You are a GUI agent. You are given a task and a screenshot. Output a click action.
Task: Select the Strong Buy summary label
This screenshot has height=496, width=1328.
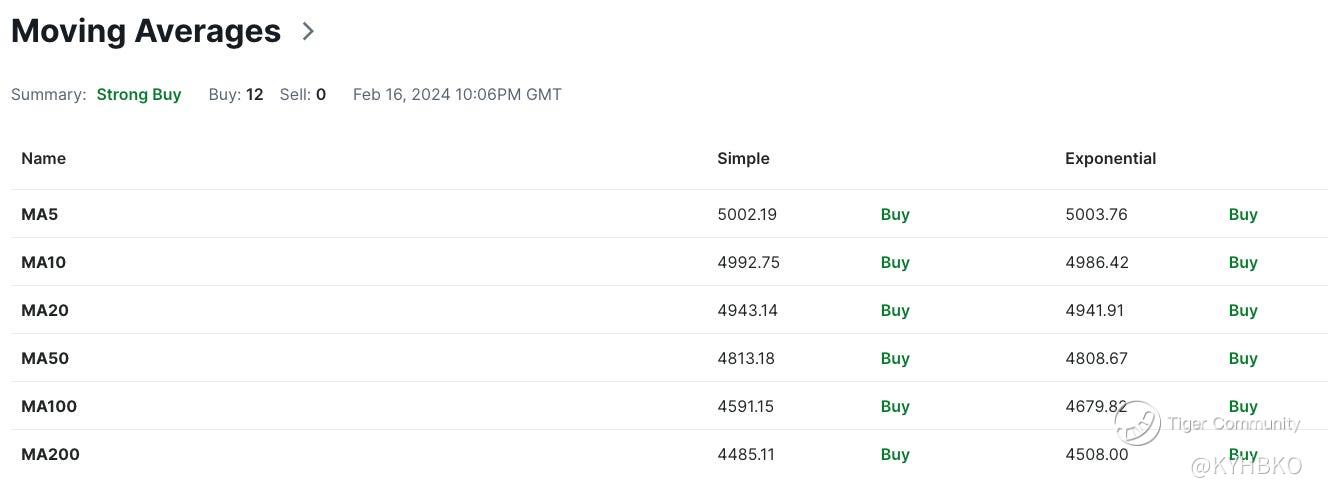point(139,95)
